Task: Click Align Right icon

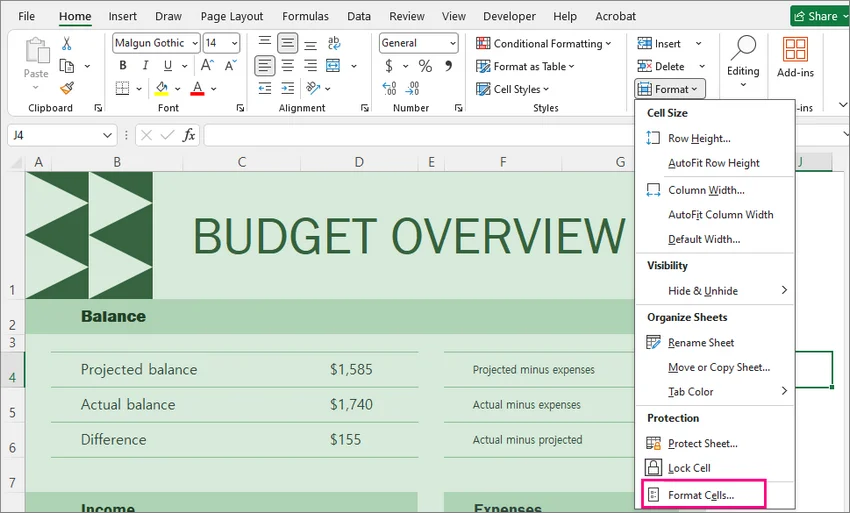Action: coord(310,66)
